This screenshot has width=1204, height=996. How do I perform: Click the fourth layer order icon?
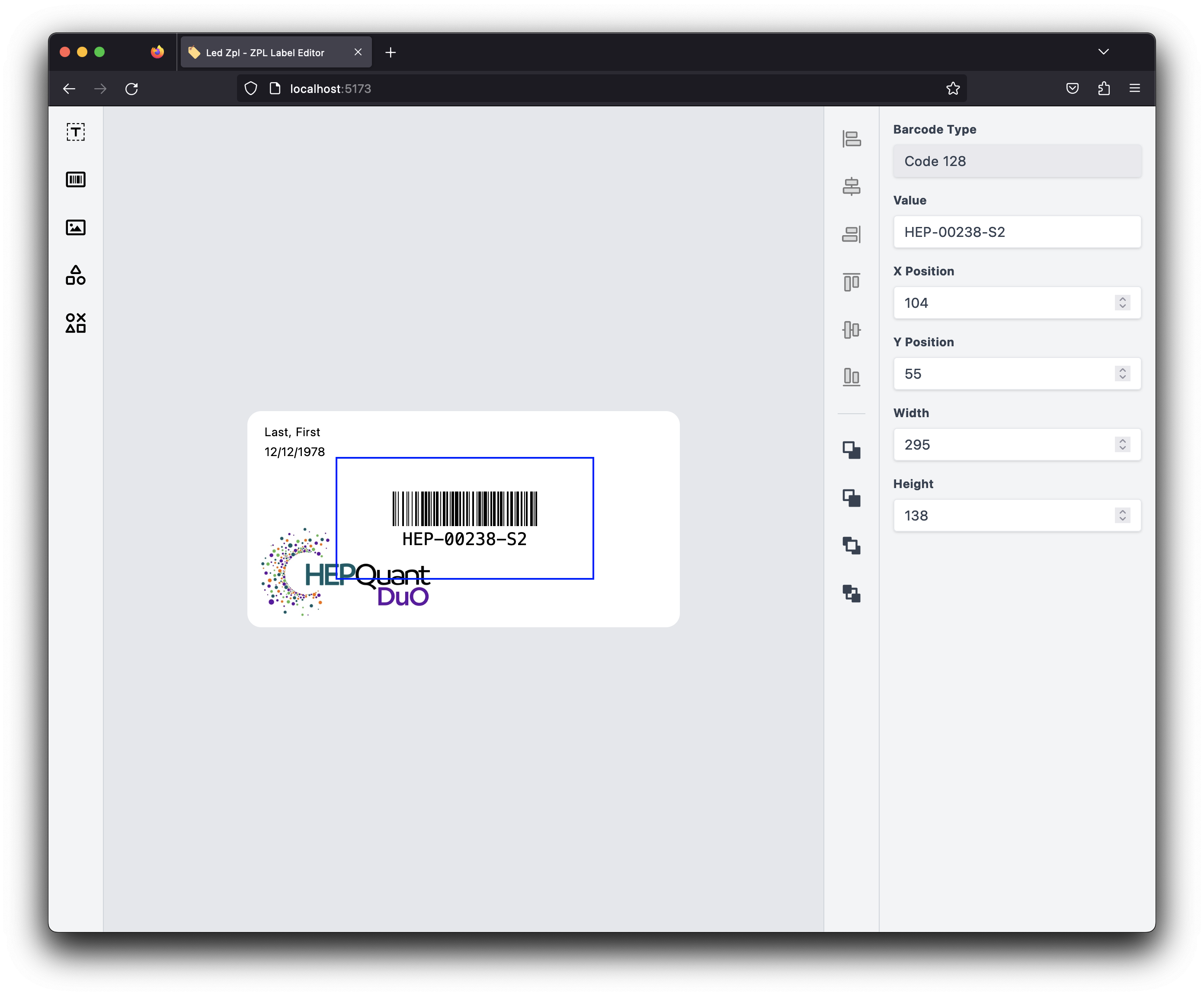point(852,593)
